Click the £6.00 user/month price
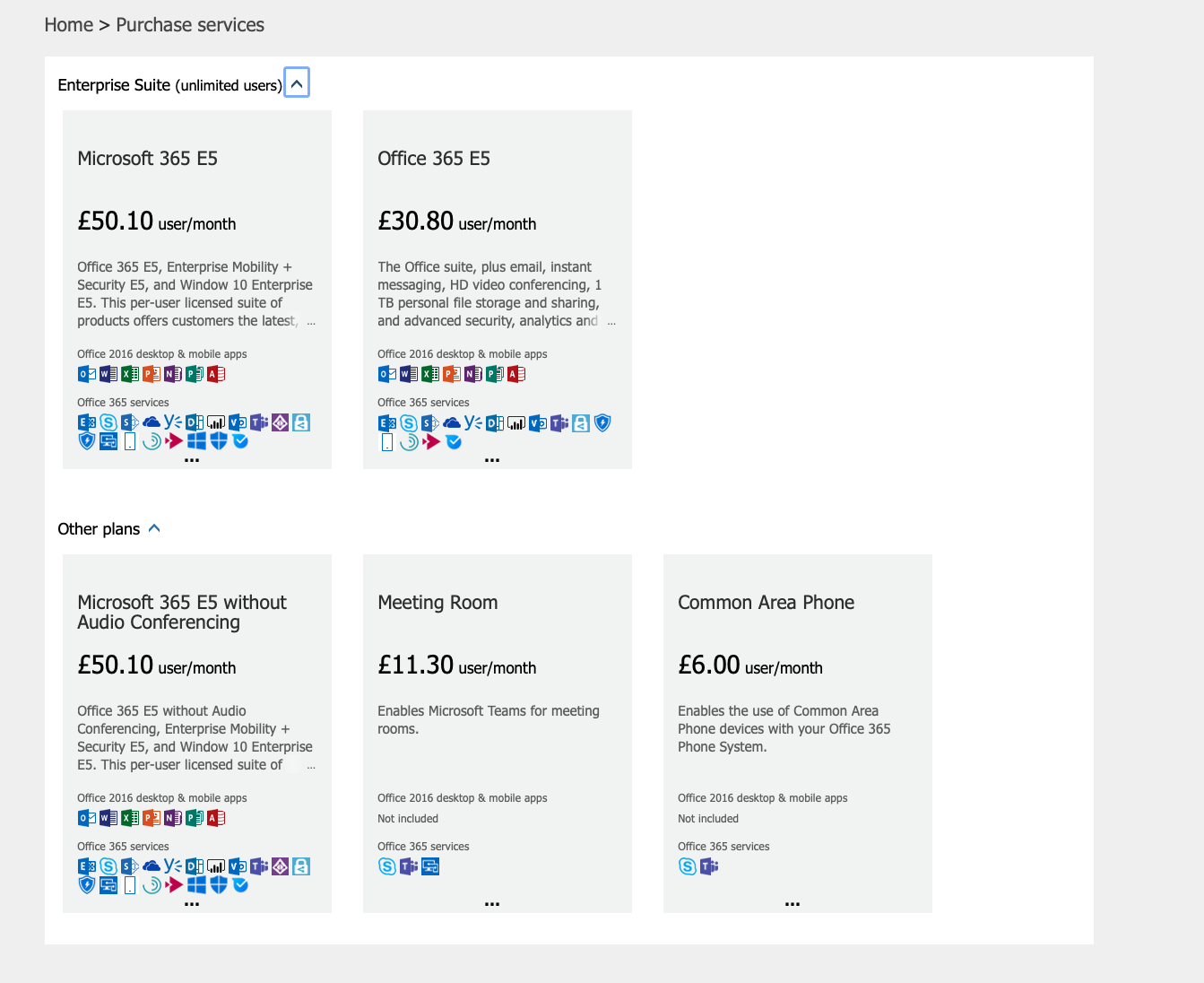 750,665
